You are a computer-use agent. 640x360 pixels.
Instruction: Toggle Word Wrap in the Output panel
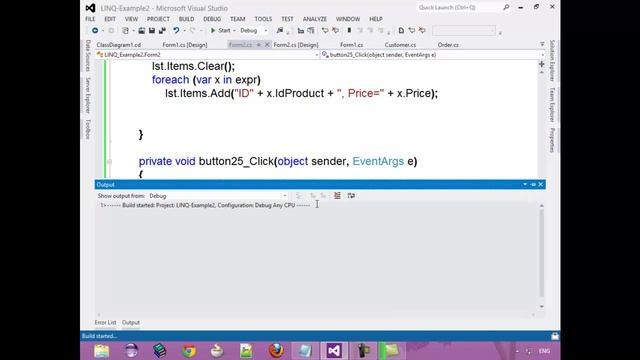click(351, 196)
